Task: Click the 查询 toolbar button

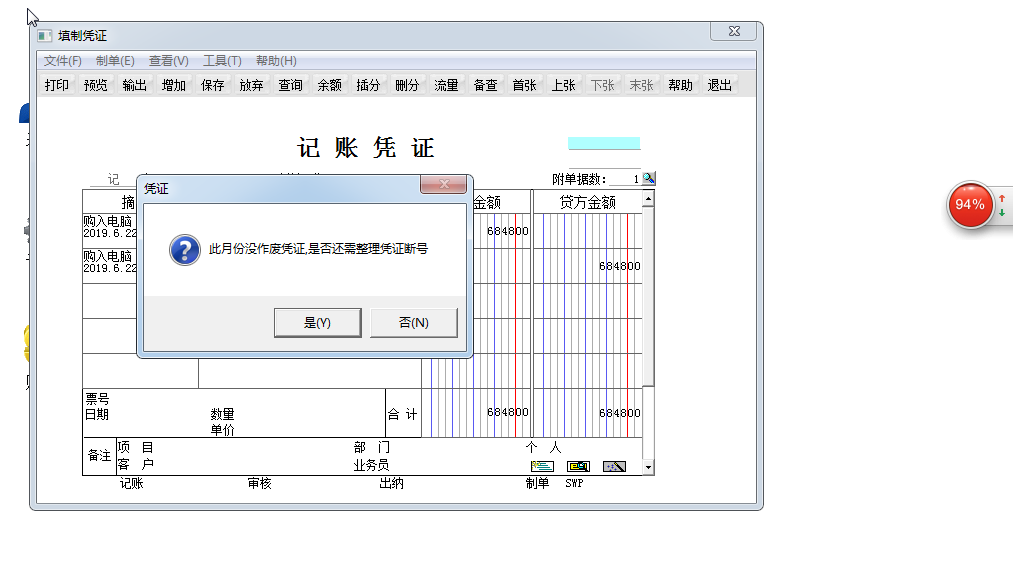Action: click(x=291, y=85)
